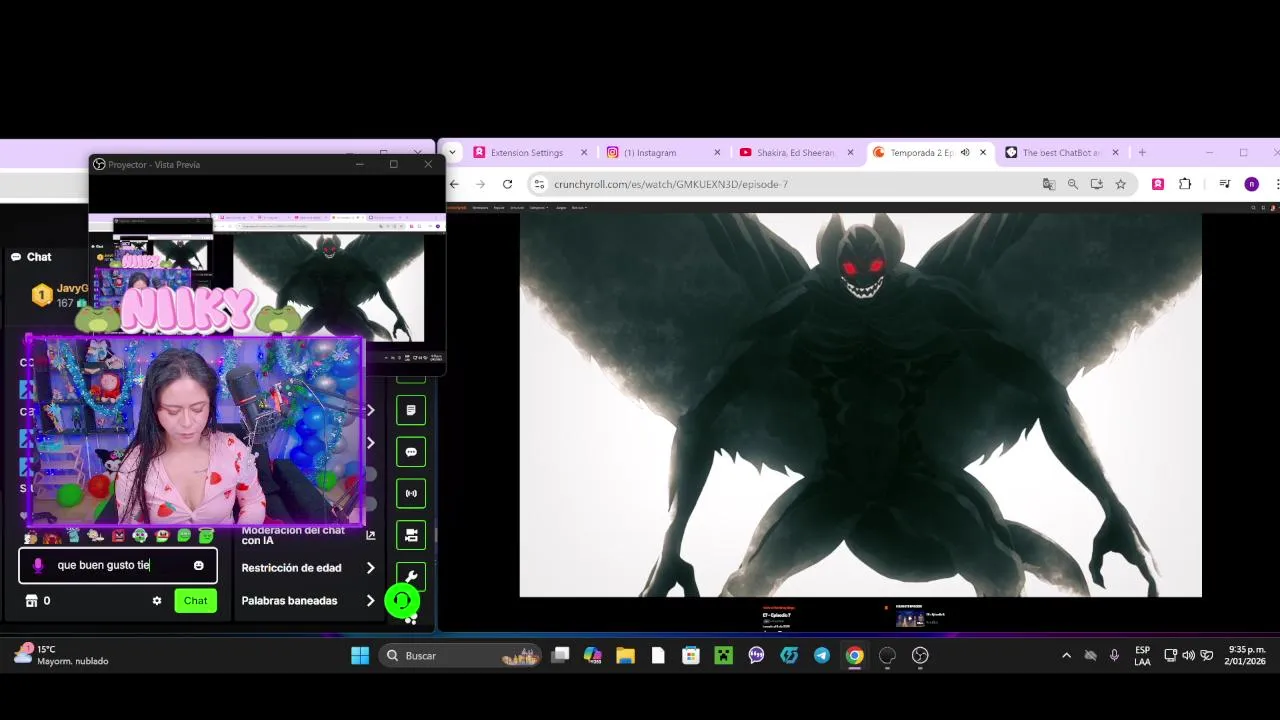The width and height of the screenshot is (1280, 720).
Task: Reload the Crunchyroll page
Action: point(507,184)
